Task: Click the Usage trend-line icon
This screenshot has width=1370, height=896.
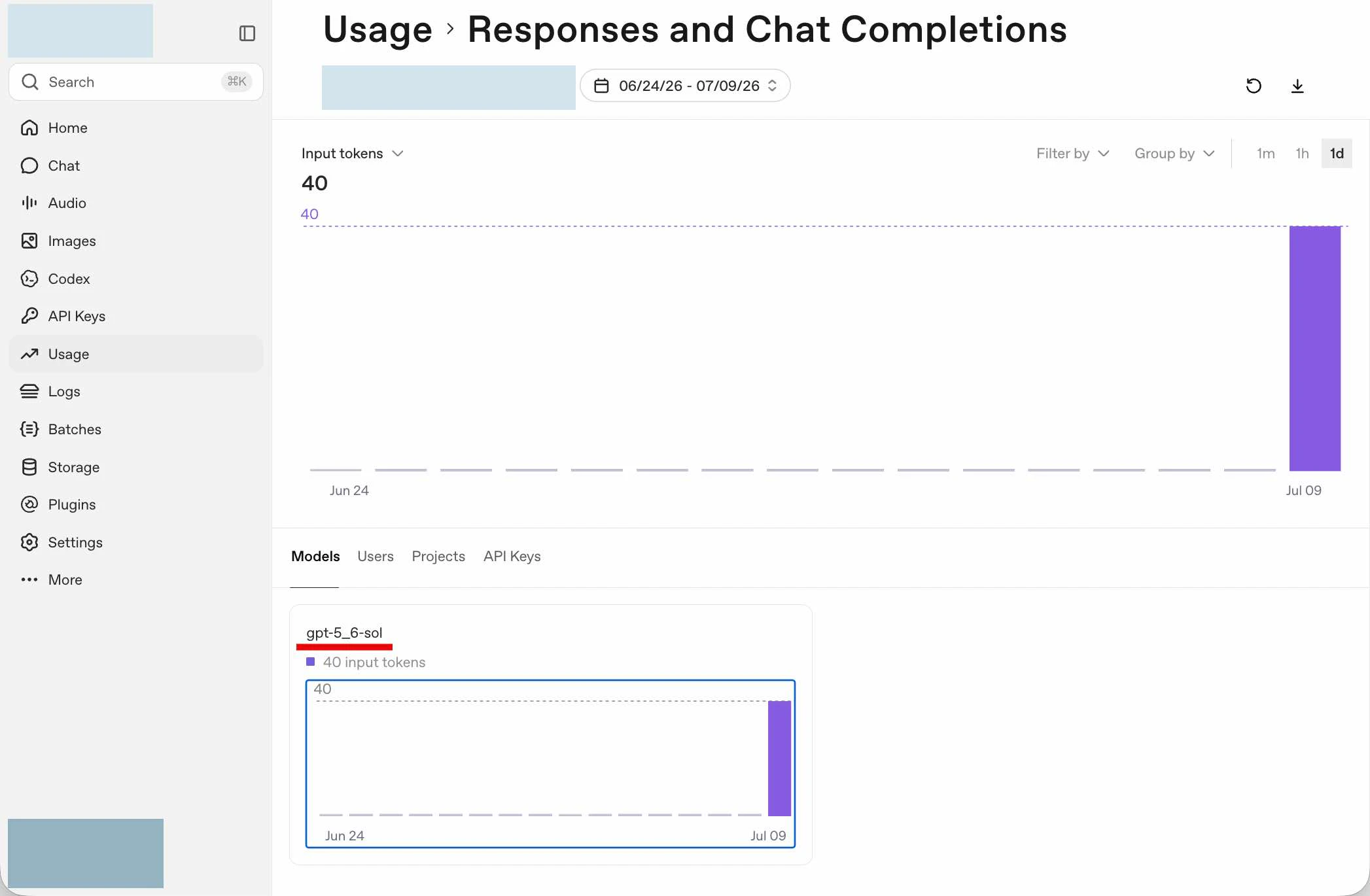Action: [x=29, y=354]
